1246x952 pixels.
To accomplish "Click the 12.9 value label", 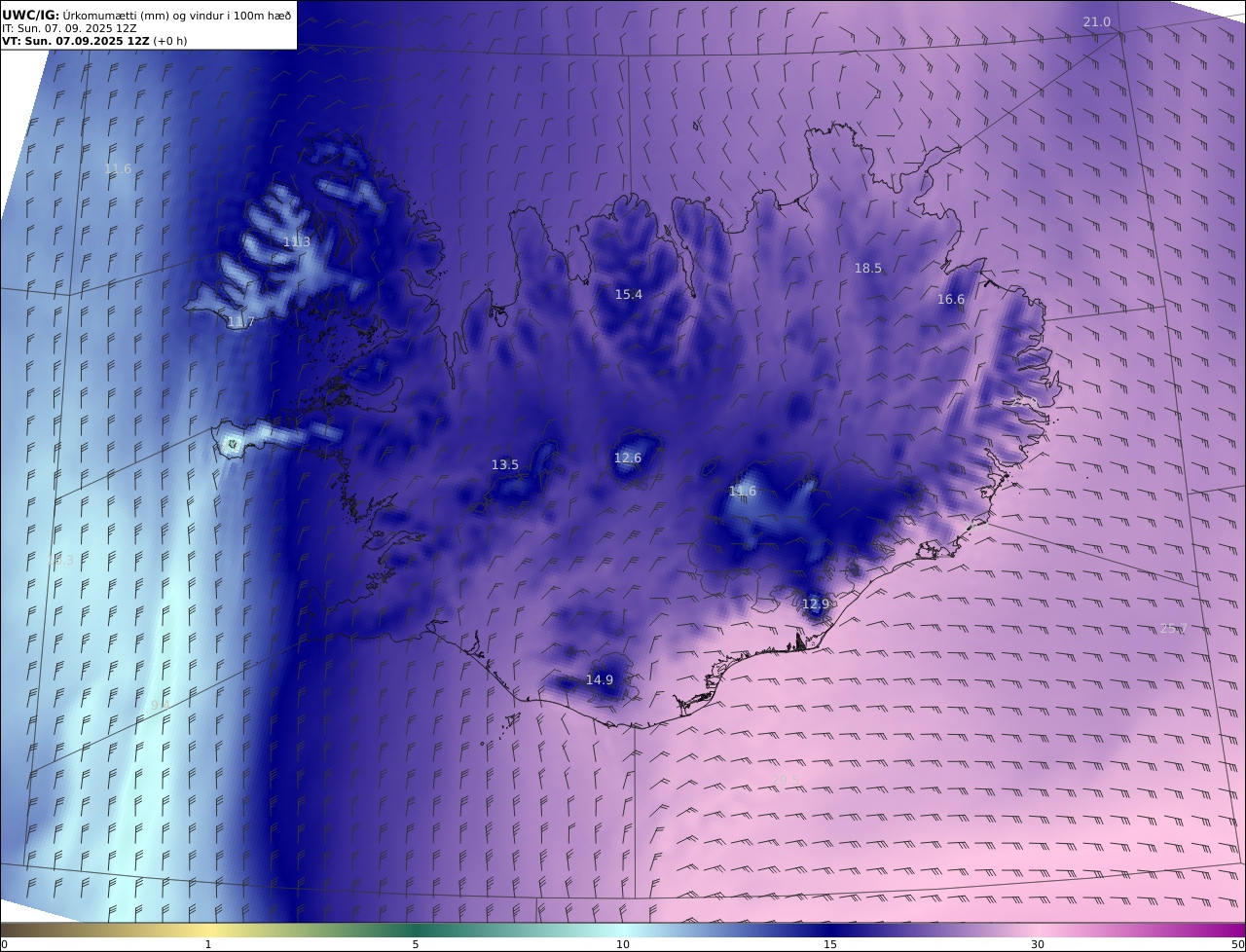I will tap(816, 604).
